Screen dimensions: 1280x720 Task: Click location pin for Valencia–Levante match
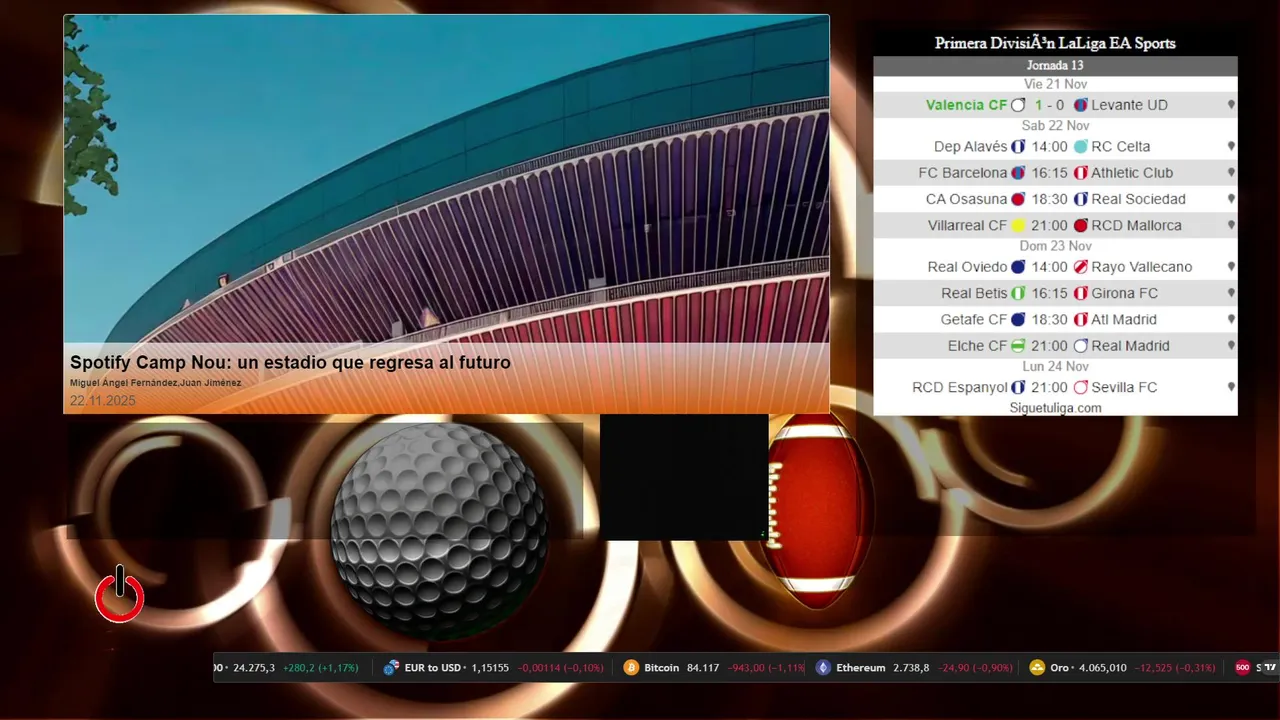click(x=1231, y=105)
